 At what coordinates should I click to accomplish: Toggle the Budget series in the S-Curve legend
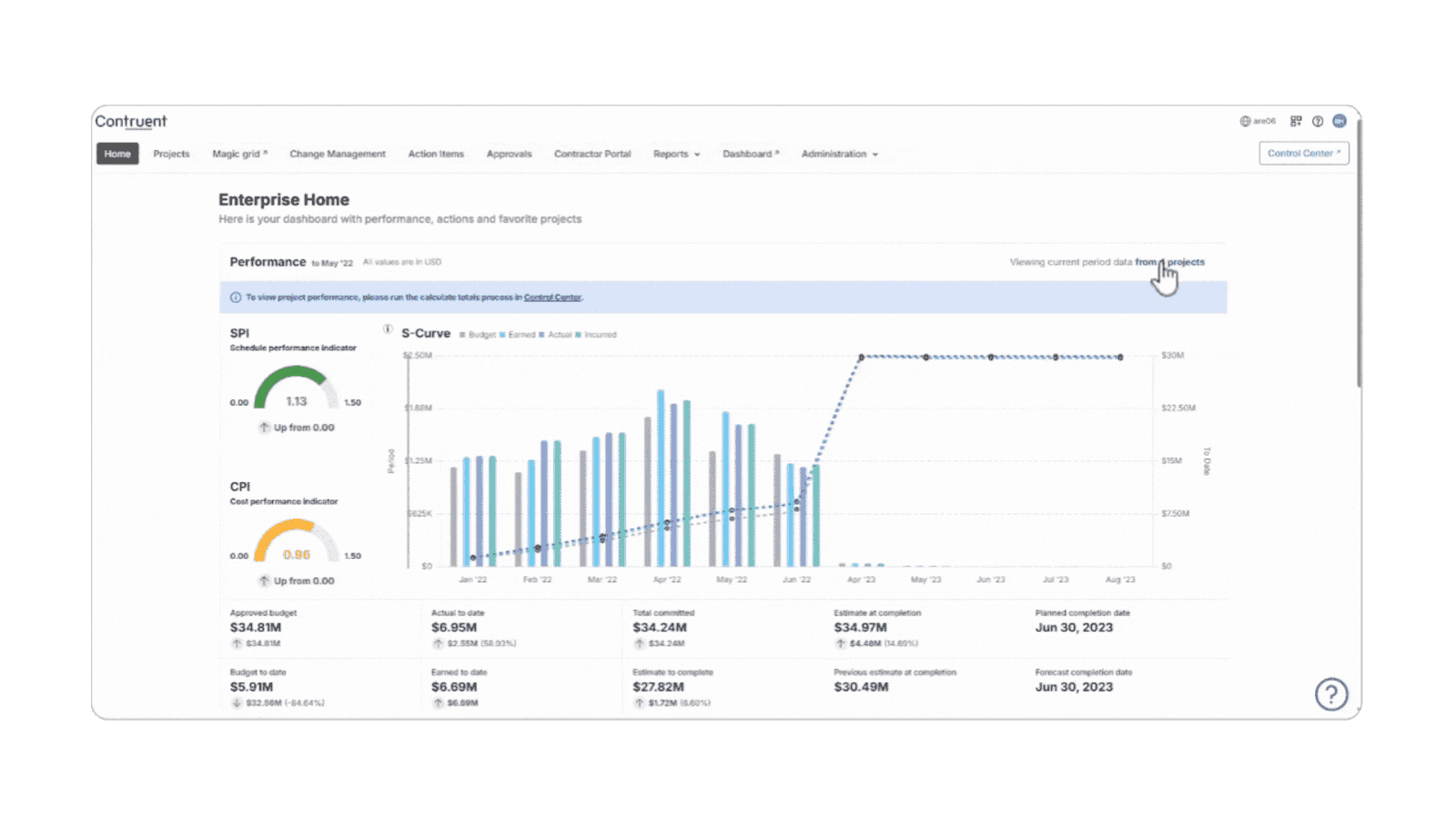[x=482, y=335]
